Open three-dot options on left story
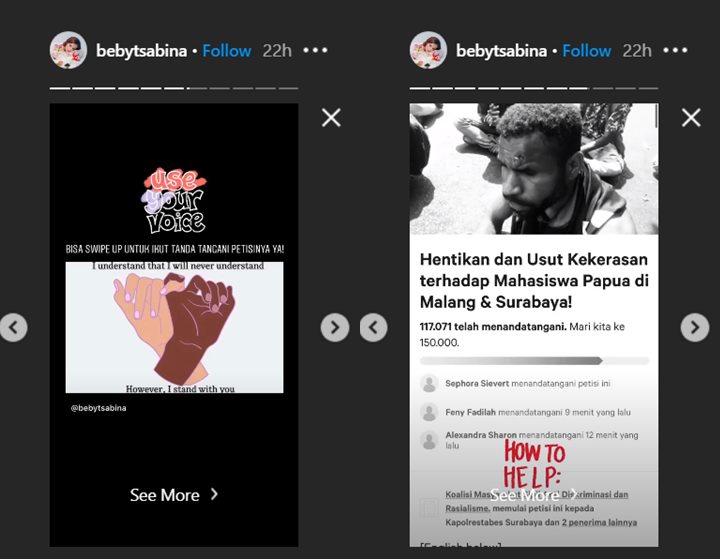Viewport: 720px width, 559px height. 315,50
